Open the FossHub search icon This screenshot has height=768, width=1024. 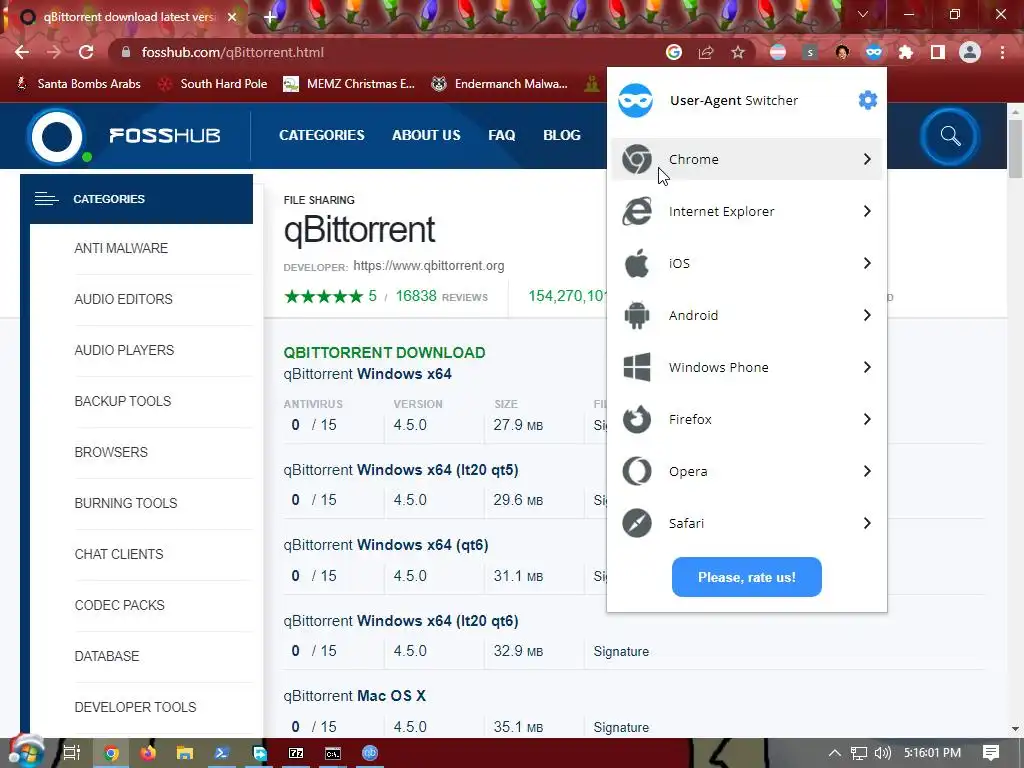950,136
